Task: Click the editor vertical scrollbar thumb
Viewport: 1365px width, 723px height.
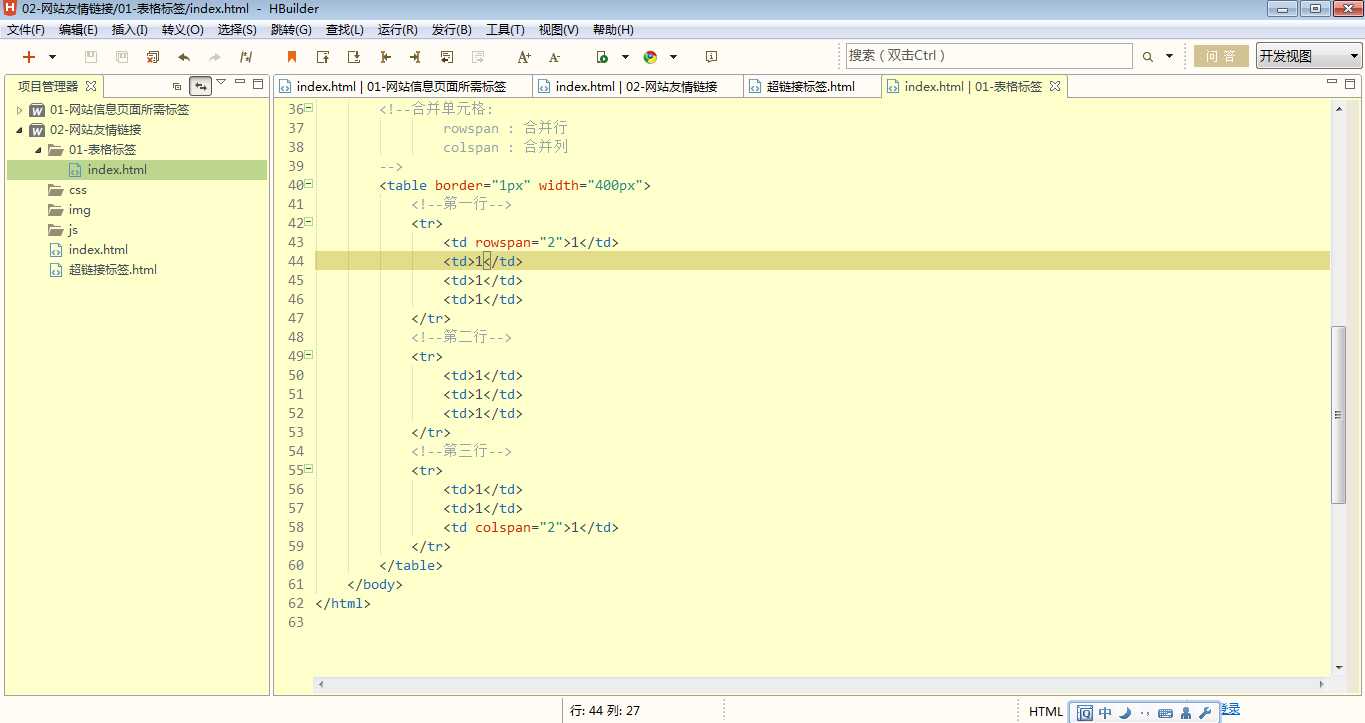Action: (1339, 414)
